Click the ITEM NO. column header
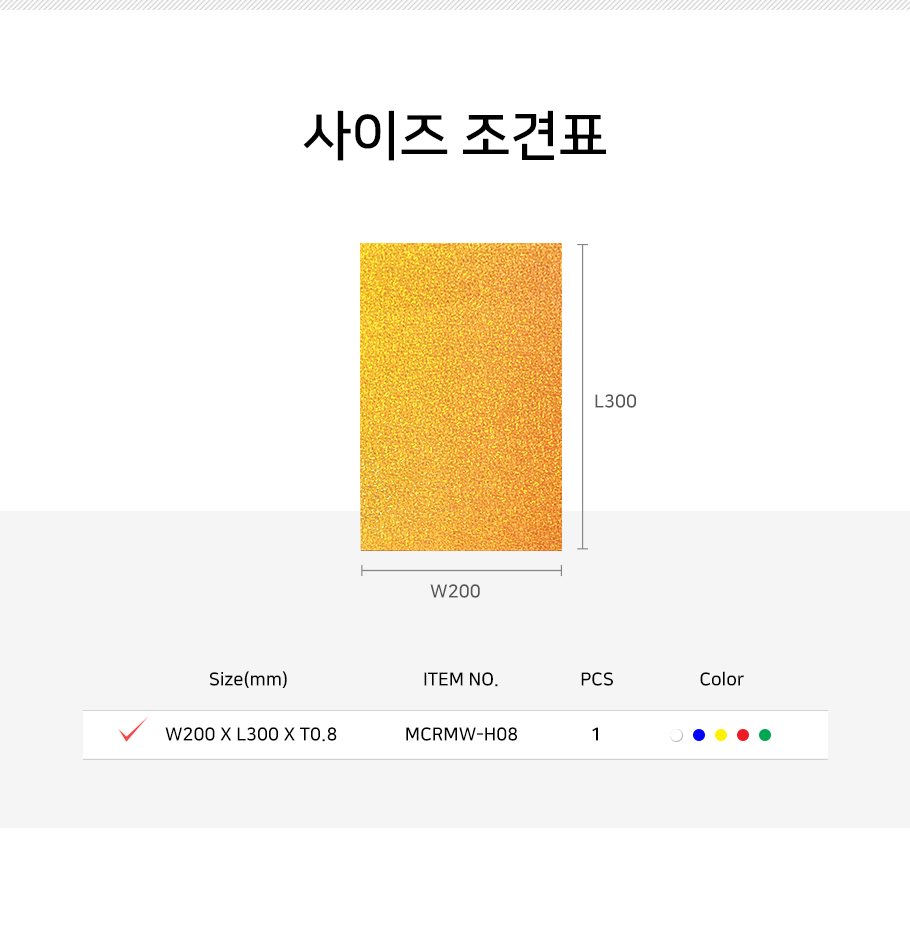910x928 pixels. (x=460, y=679)
